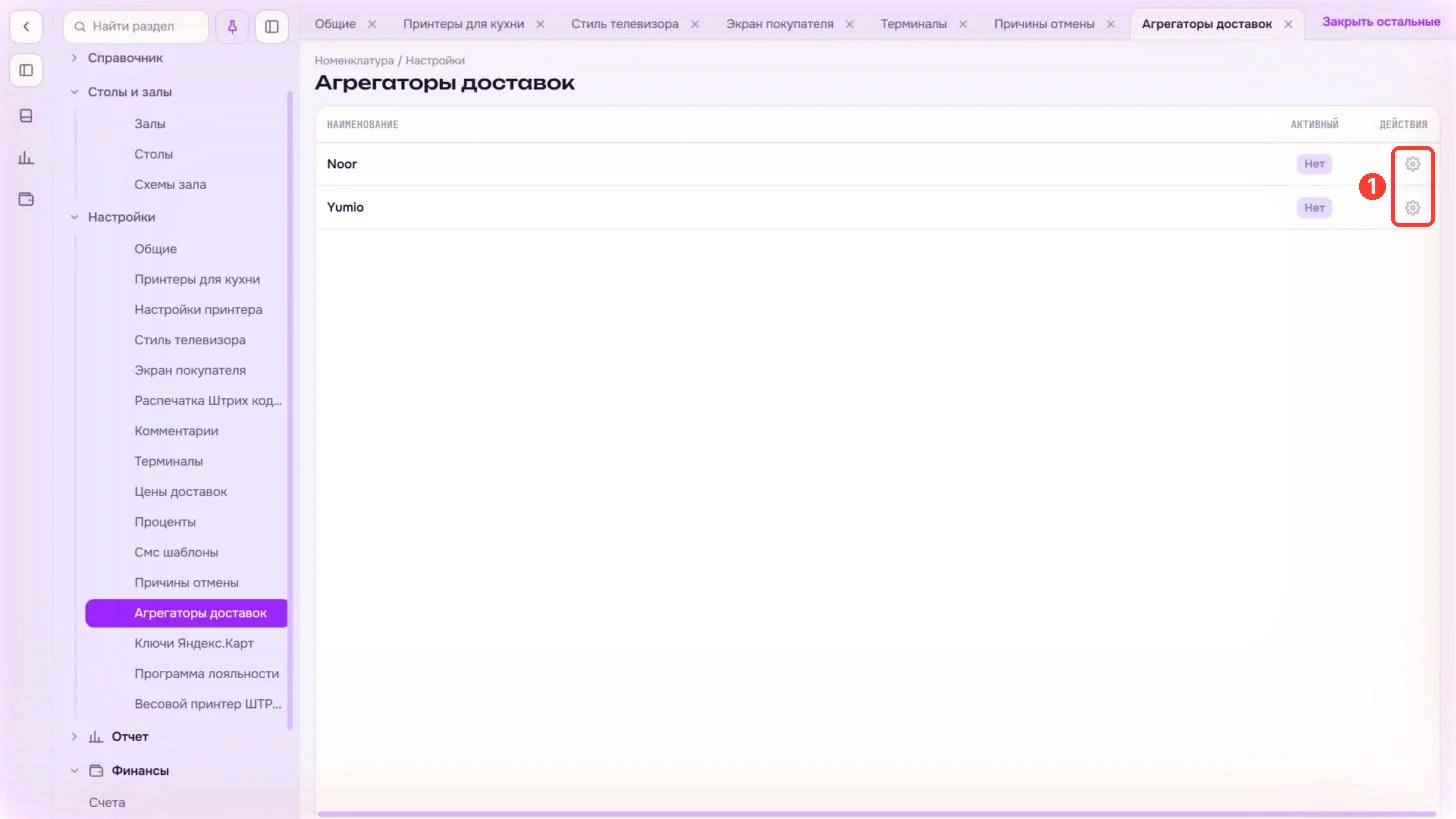1456x819 pixels.
Task: Open Цены доставок settings item
Action: [x=181, y=492]
